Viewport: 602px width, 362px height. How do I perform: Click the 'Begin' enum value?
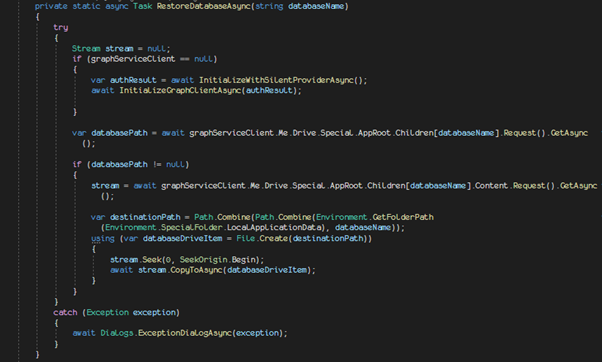[x=243, y=260]
